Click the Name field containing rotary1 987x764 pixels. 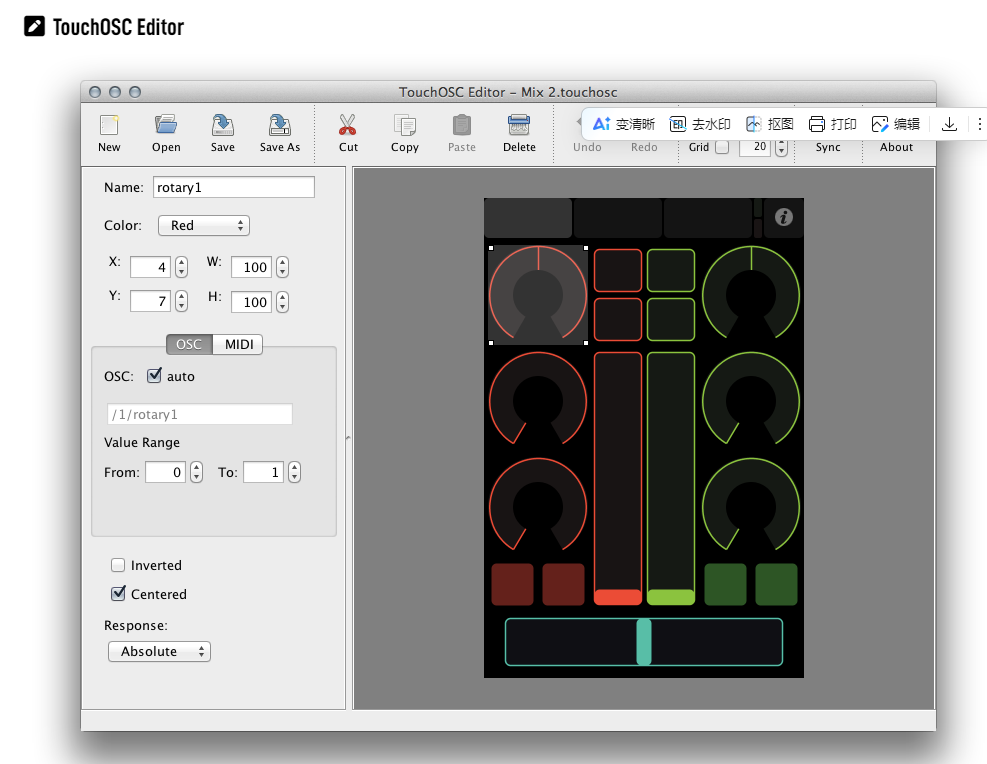coord(234,187)
